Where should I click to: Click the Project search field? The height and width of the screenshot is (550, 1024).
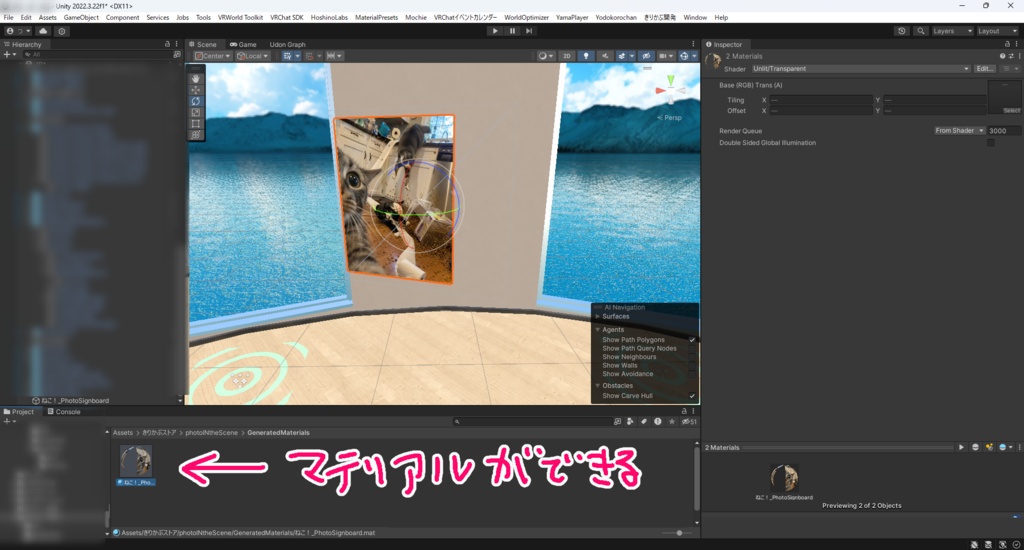point(532,421)
